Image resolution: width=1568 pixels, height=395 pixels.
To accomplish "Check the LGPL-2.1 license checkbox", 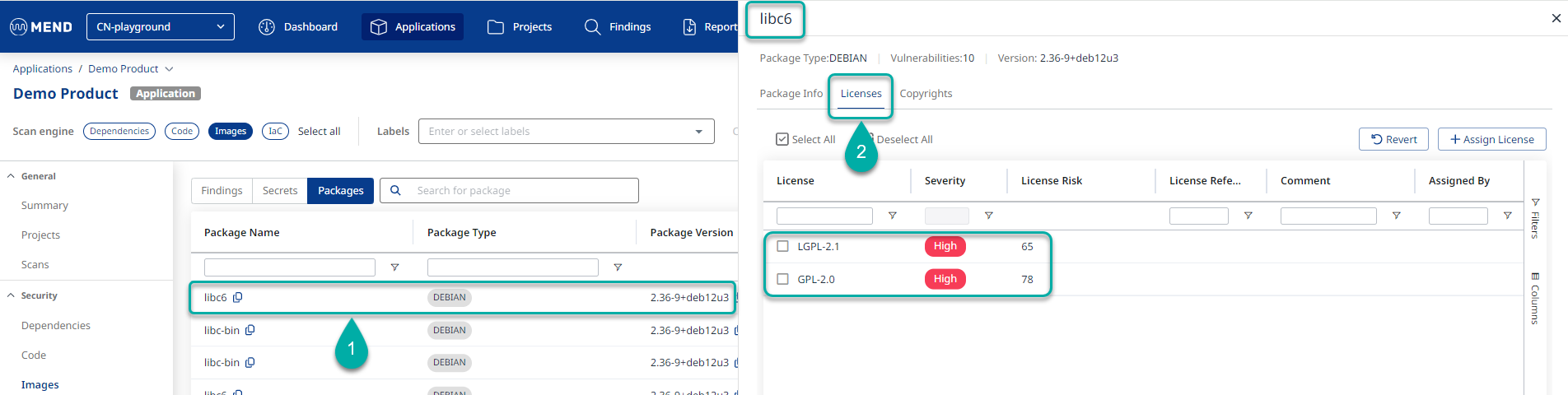I will (x=783, y=246).
